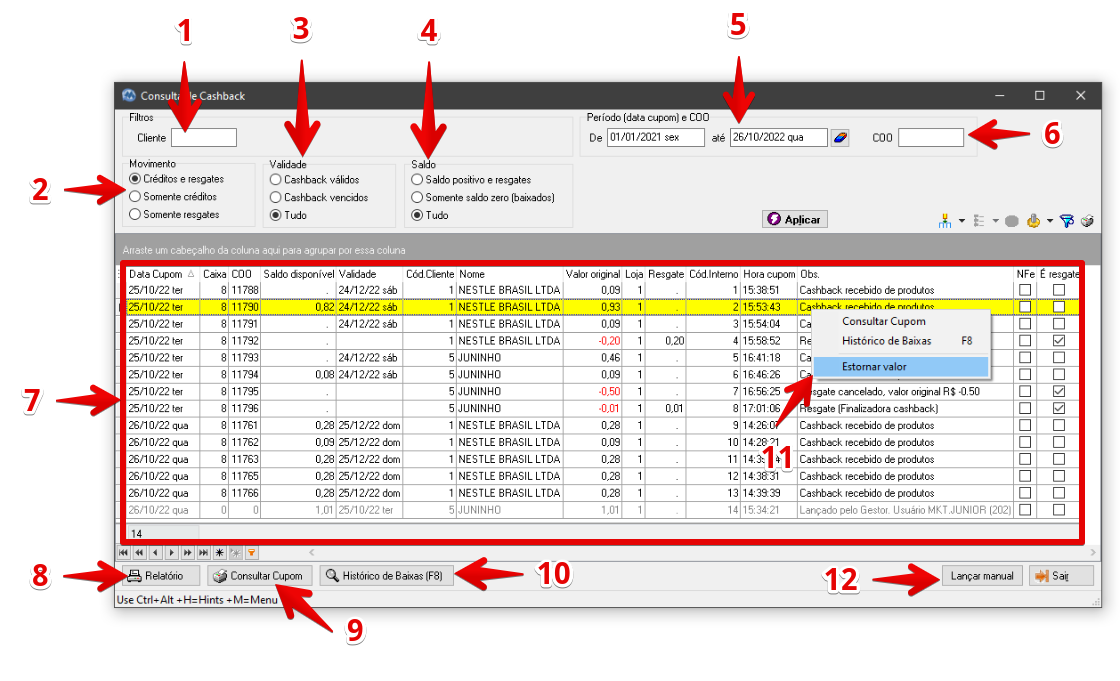Click the eraser icon beside the 'até' date field
1120x681 pixels.
tap(840, 138)
